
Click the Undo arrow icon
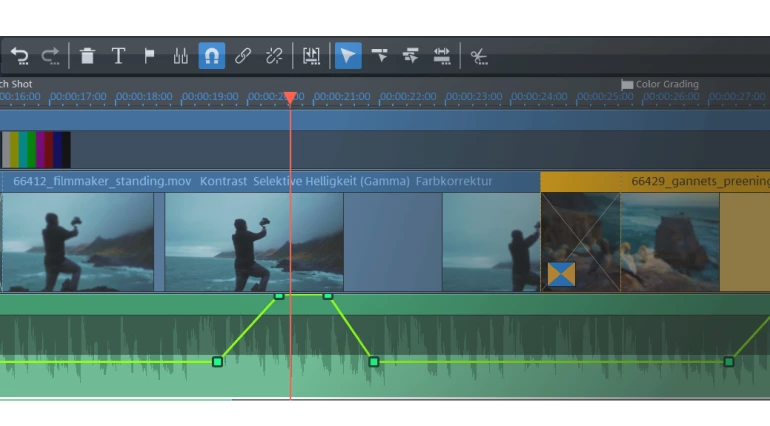pos(20,56)
